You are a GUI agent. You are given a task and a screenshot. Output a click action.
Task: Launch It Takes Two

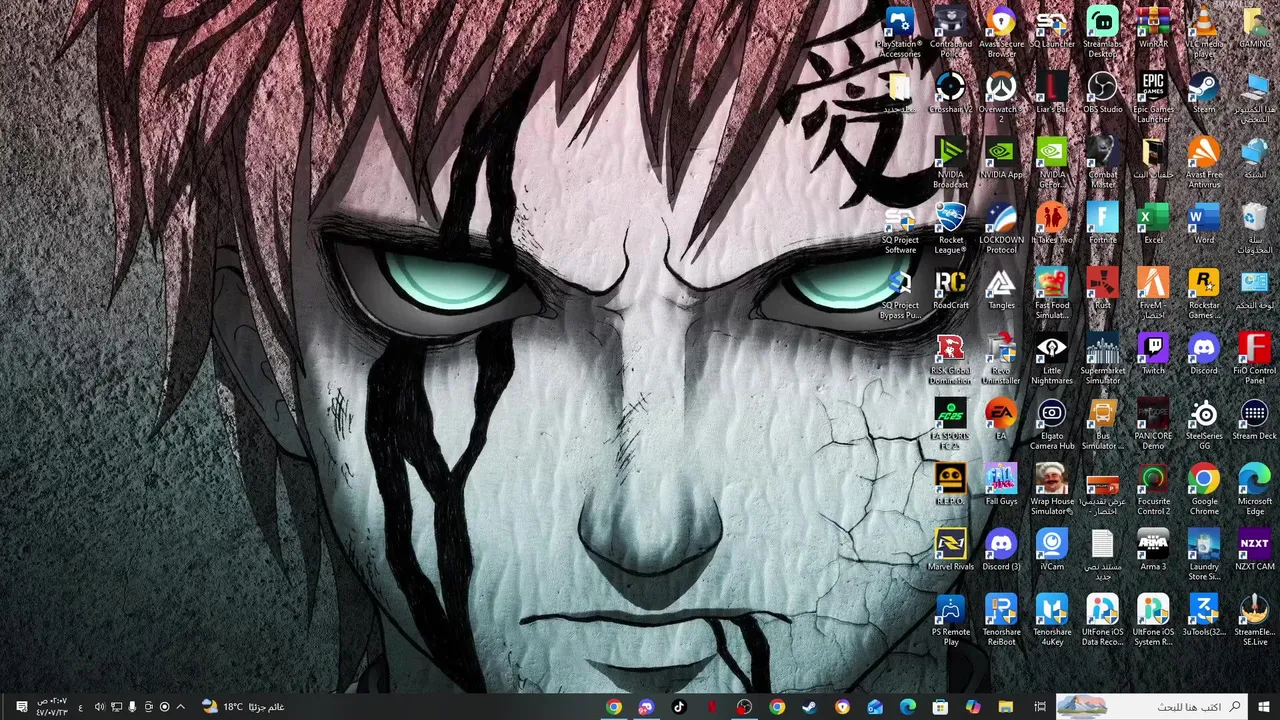pyautogui.click(x=1052, y=224)
